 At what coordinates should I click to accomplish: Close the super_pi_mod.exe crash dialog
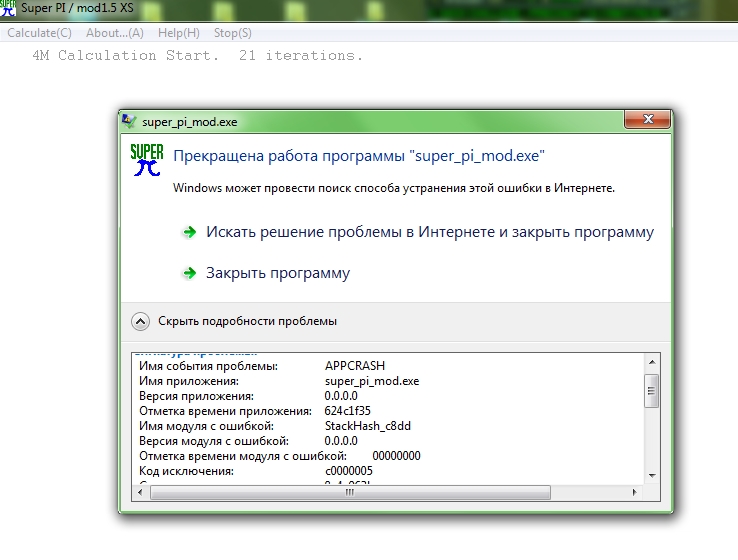pyautogui.click(x=647, y=119)
